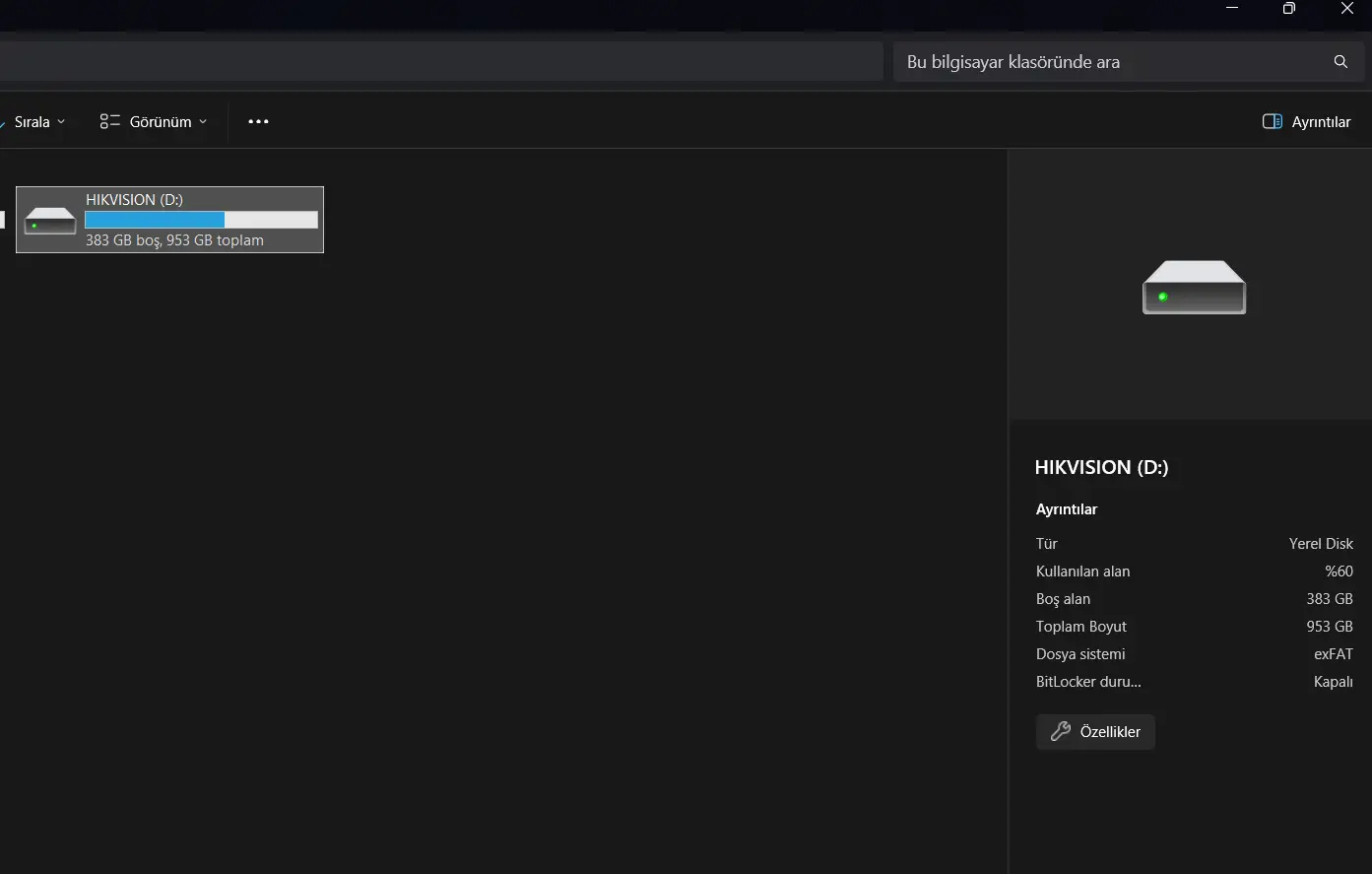Screen dimensions: 1372x874
Task: Click the '953 GB' total size value
Action: pyautogui.click(x=1330, y=627)
